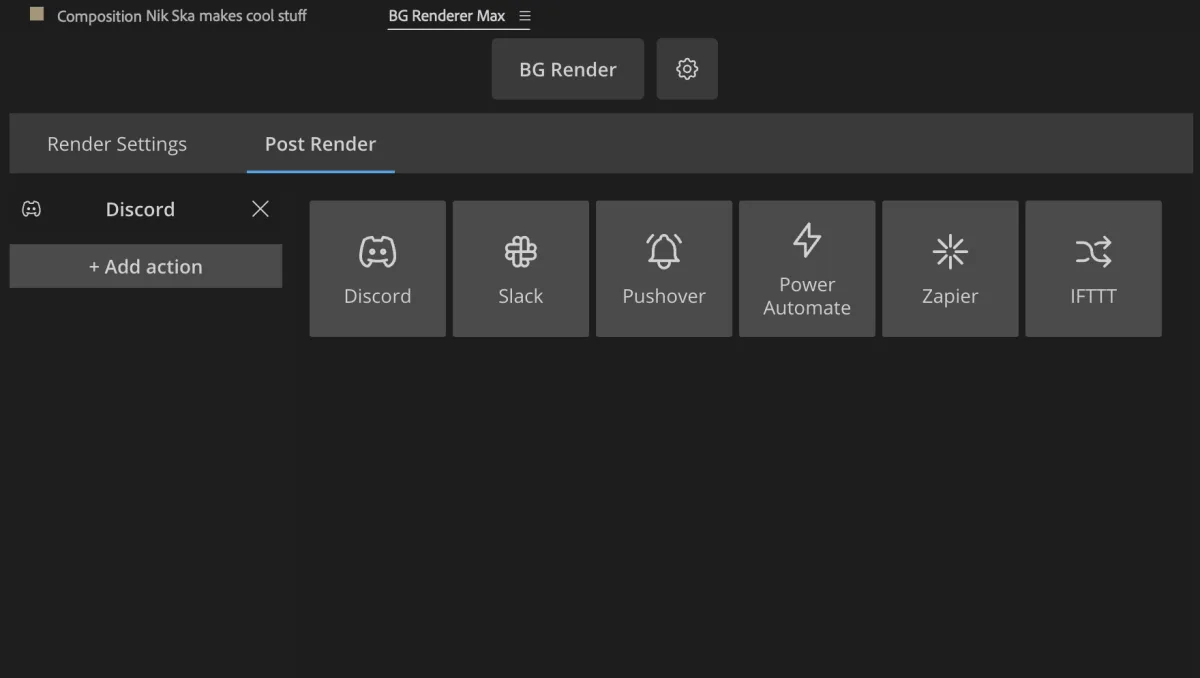Remove the Discord action with the X
This screenshot has height=678, width=1200.
[x=261, y=209]
